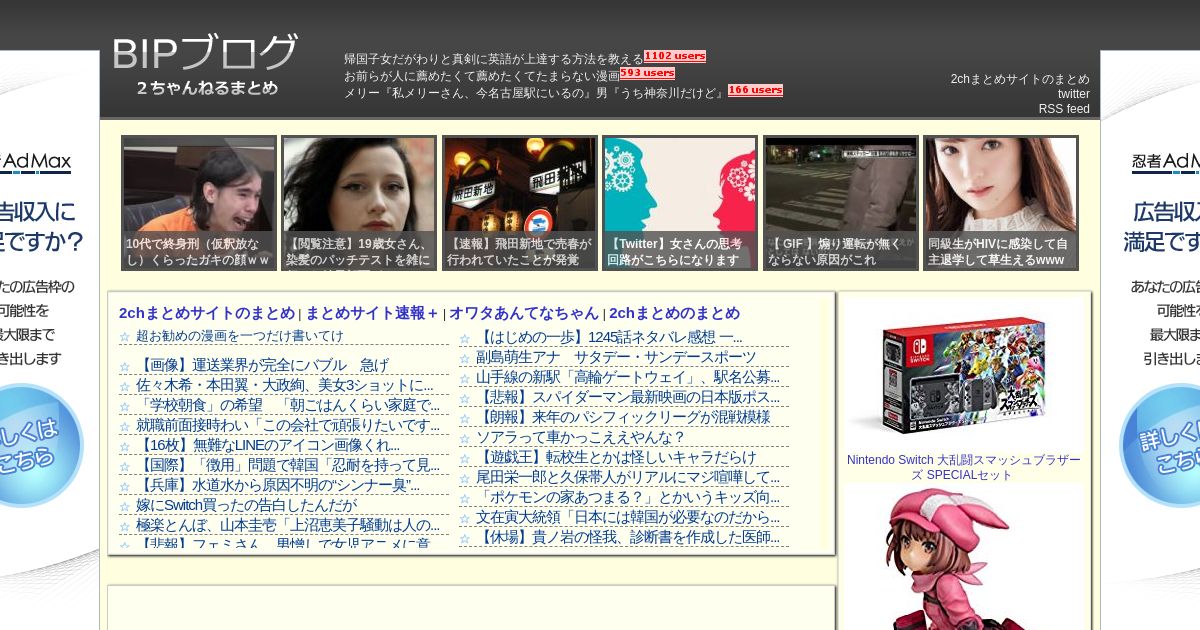Open the RSS feed link
The width and height of the screenshot is (1200, 630).
1064,109
